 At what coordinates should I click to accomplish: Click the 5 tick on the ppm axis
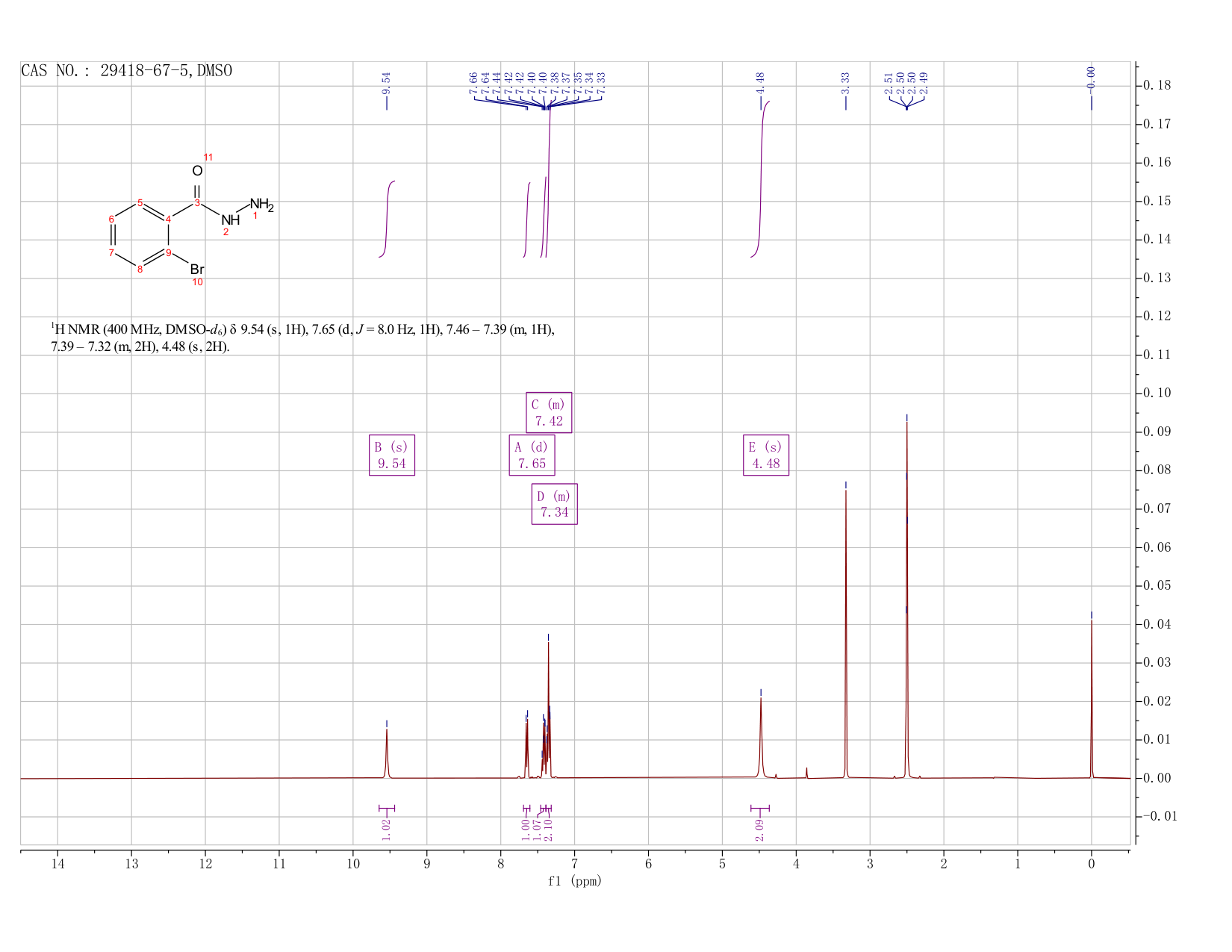[x=722, y=864]
